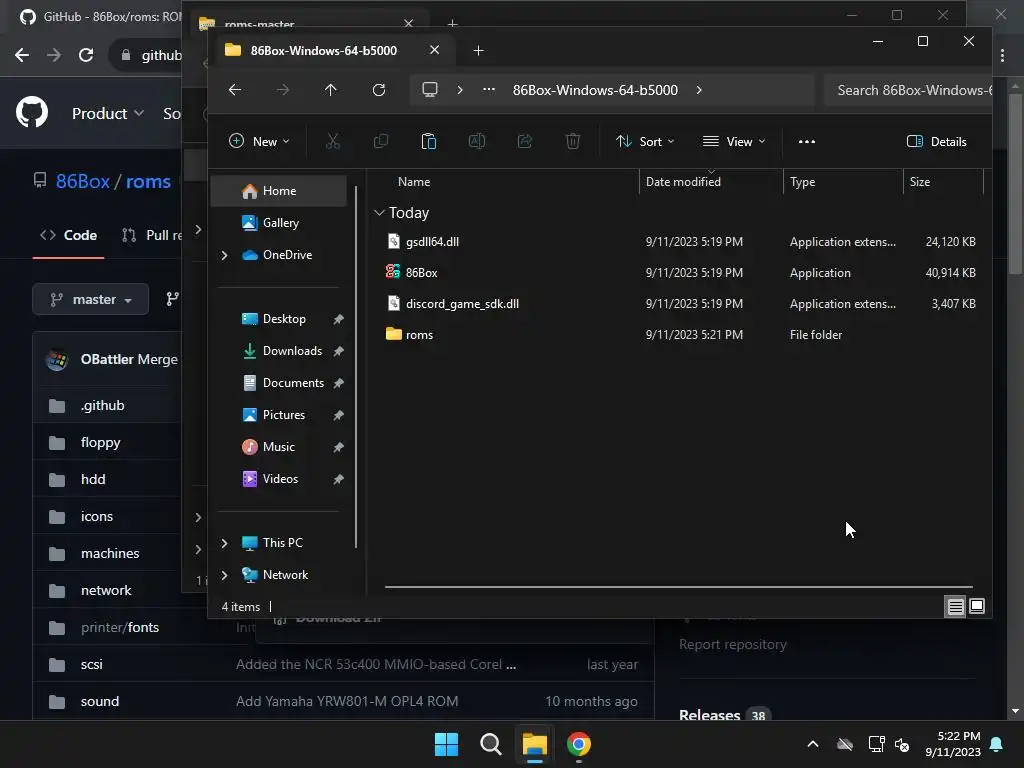Open Videos quick access folder
The height and width of the screenshot is (768, 1024).
[x=279, y=479]
